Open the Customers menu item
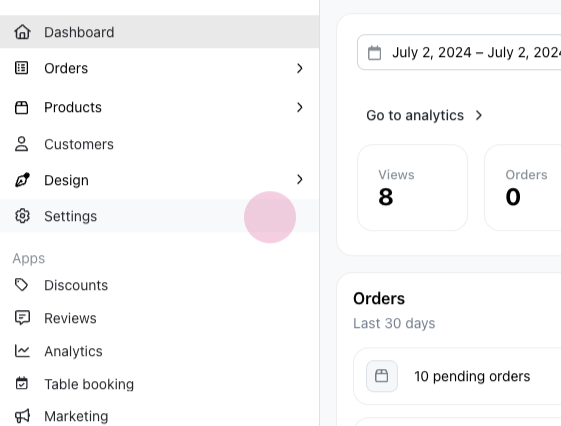This screenshot has width=561, height=426. click(x=160, y=144)
